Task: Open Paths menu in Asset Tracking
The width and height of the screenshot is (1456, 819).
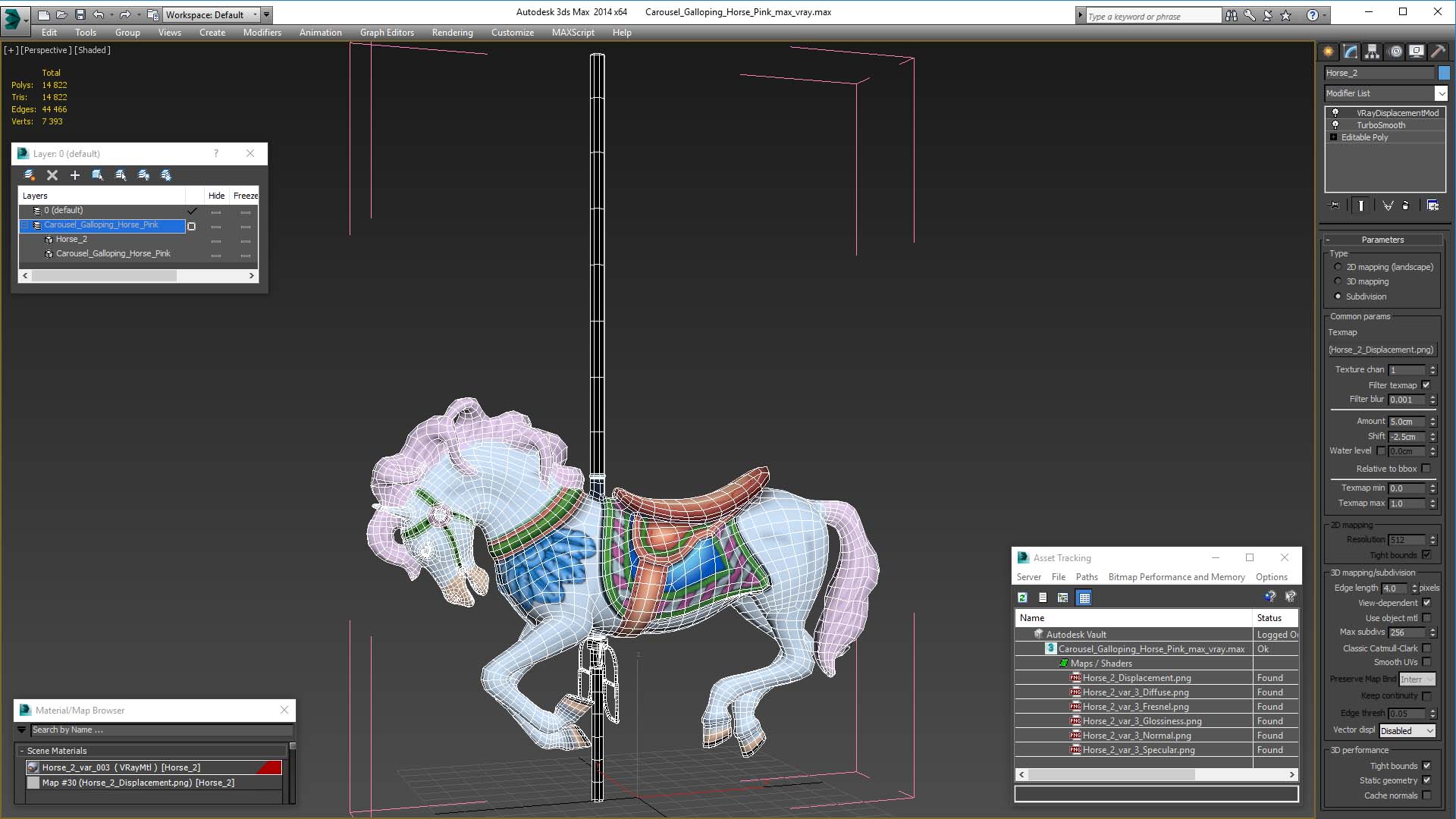Action: click(1086, 577)
